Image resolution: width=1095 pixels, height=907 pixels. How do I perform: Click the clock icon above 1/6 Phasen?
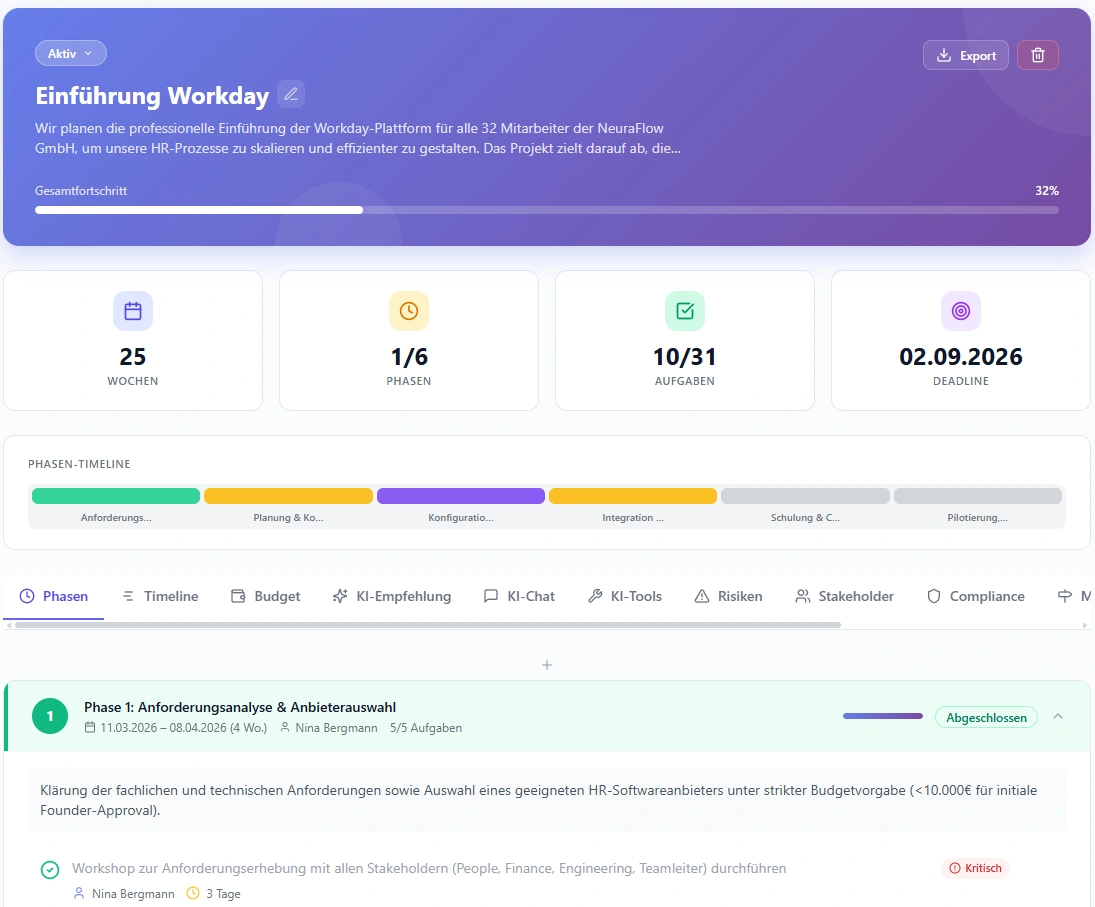coord(409,311)
